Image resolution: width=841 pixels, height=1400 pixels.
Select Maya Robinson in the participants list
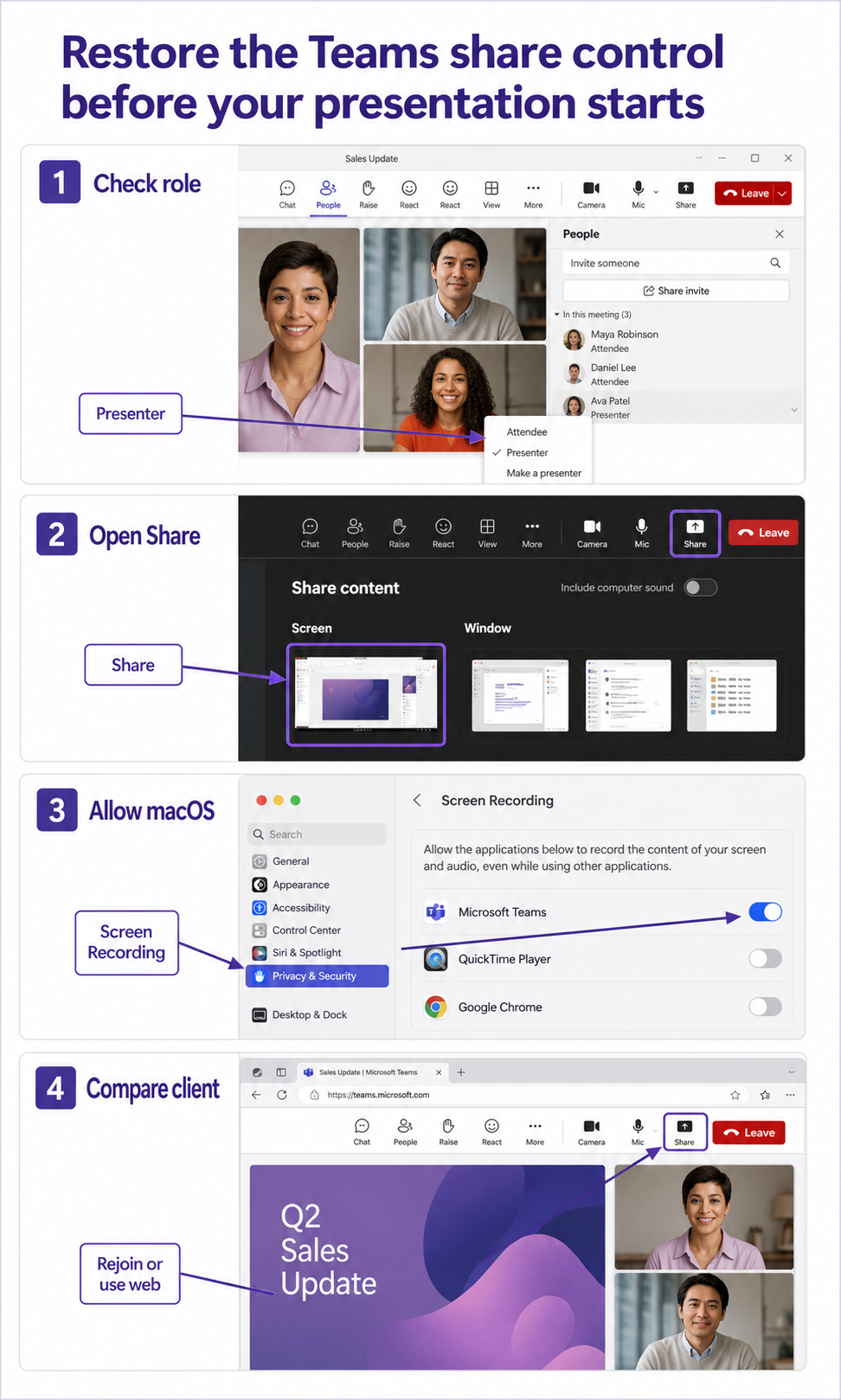[677, 341]
